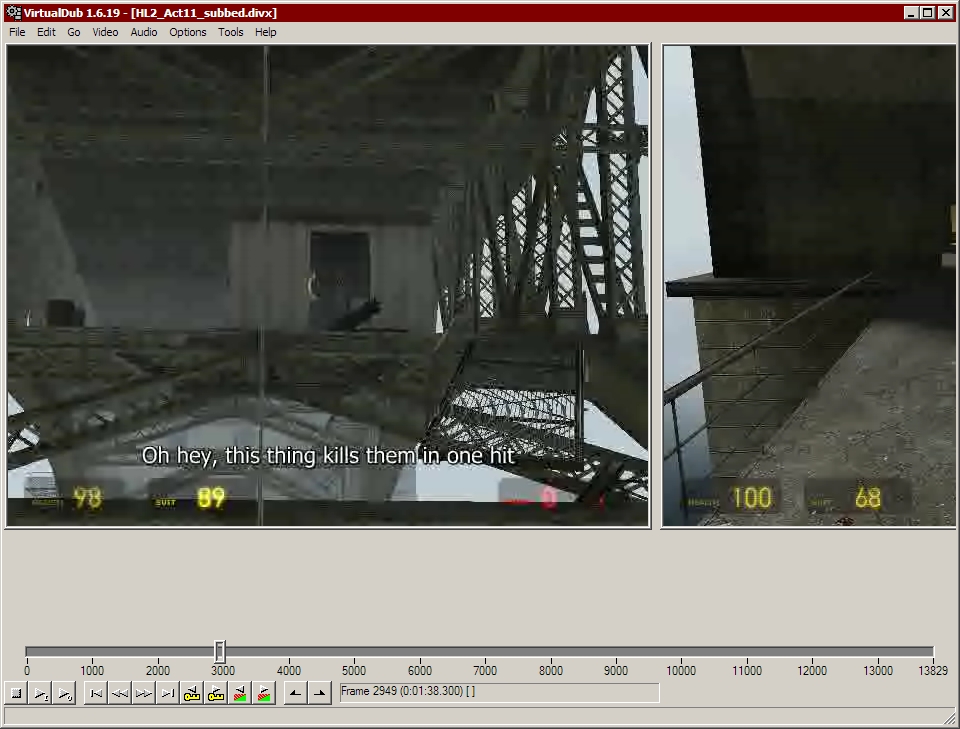Viewport: 960px width, 729px height.
Task: Go to the next keyframe
Action: [x=216, y=693]
